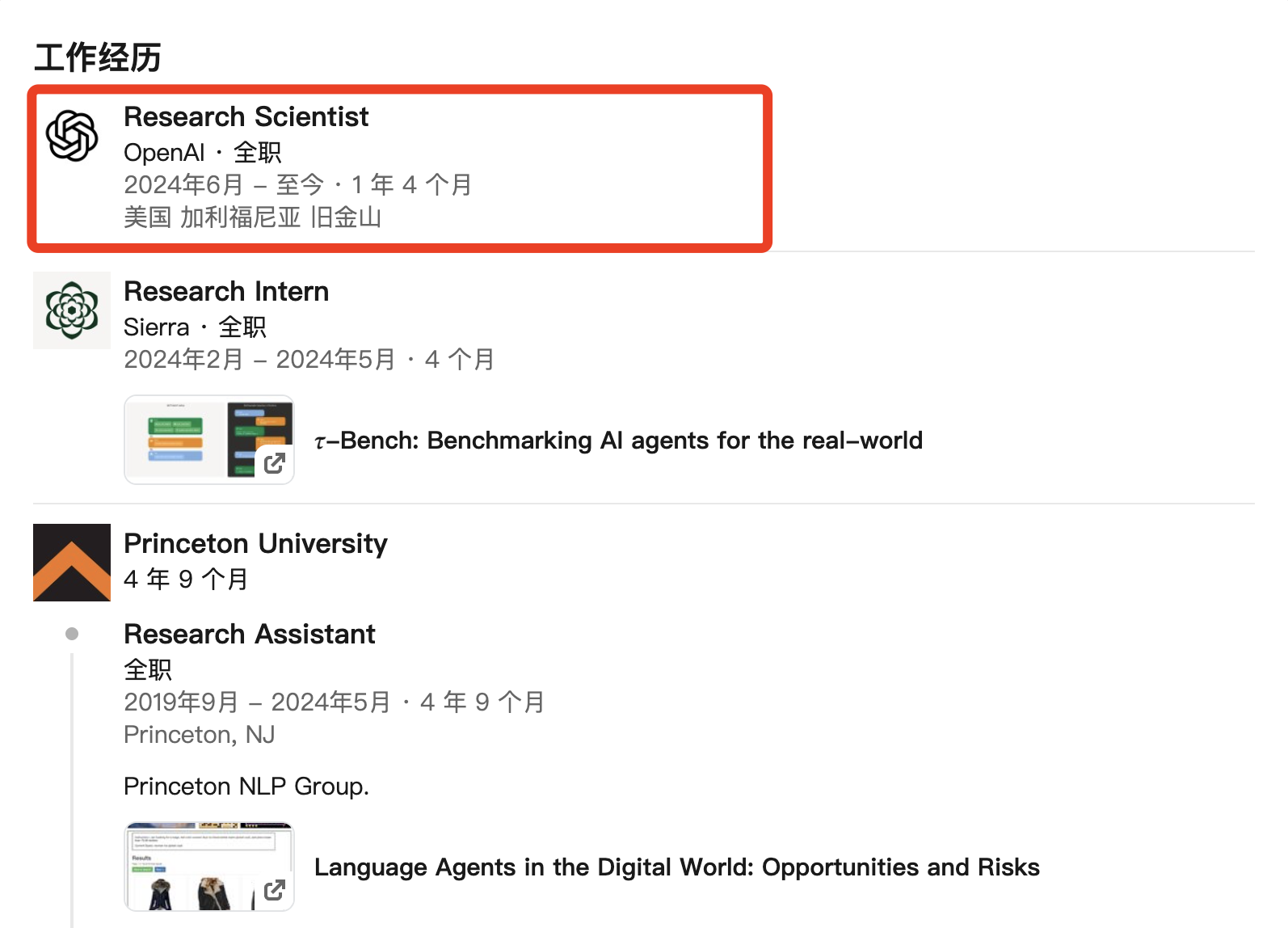The image size is (1288, 928).
Task: Click external link icon on τ-Bench thumbnail
Action: pyautogui.click(x=275, y=463)
